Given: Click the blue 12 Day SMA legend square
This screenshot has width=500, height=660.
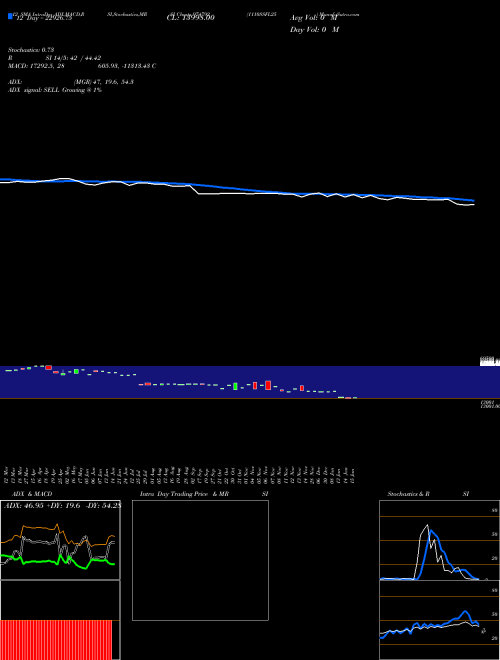Looking at the screenshot, I should coord(10,16).
